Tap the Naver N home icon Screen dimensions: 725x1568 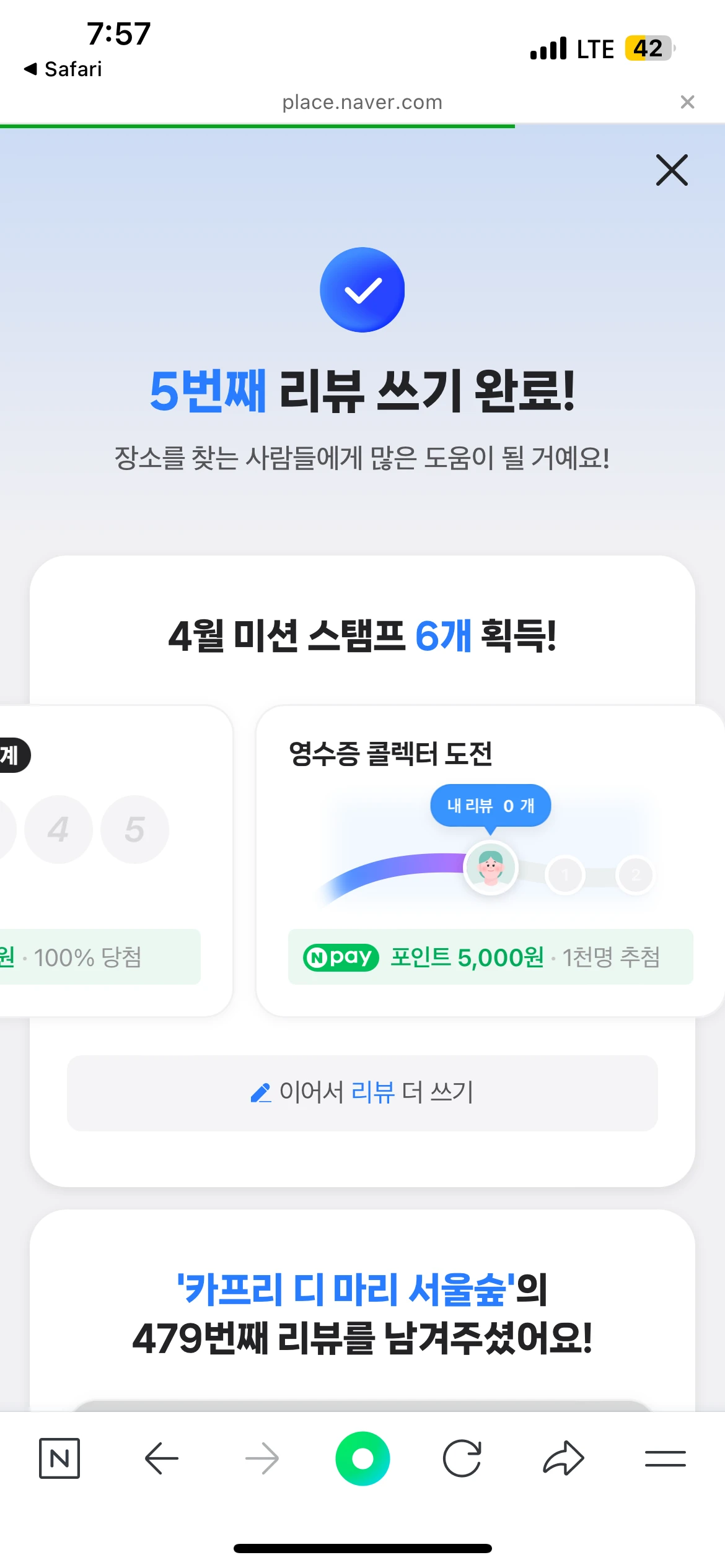coord(59,1458)
